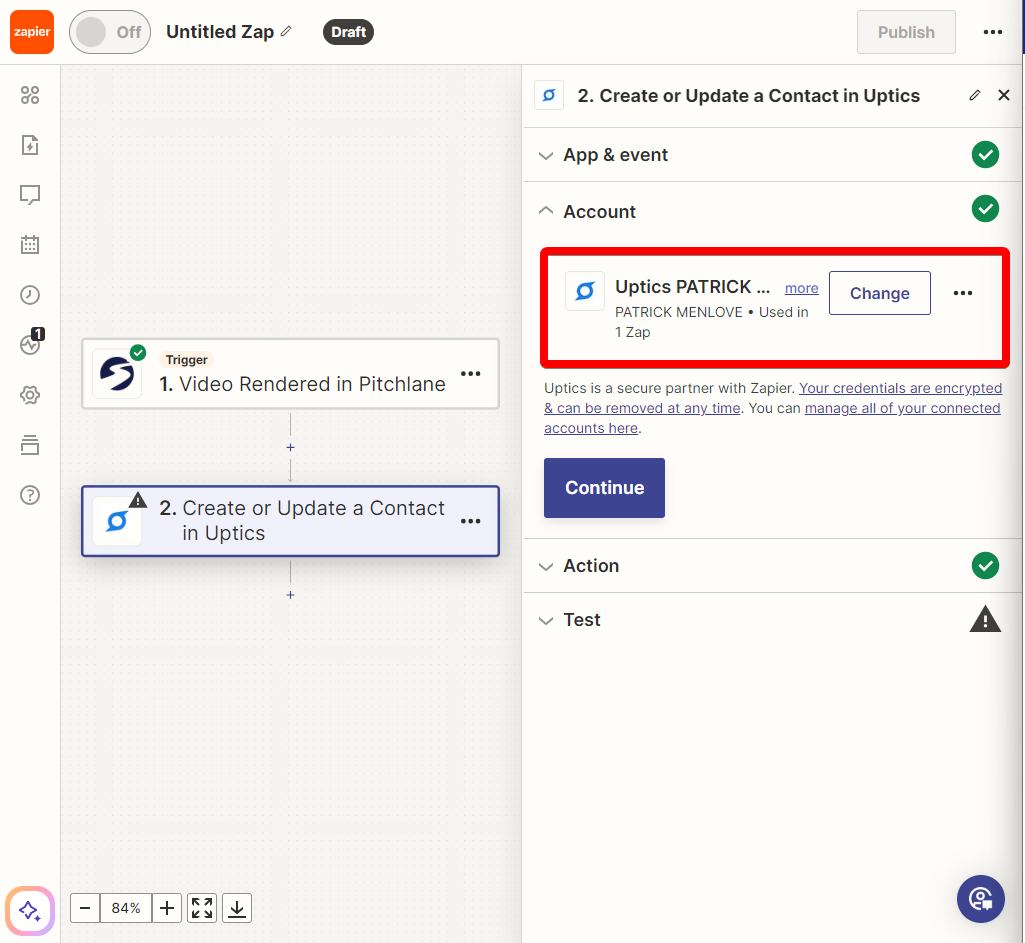
Task: Zoom out the canvas with minus button
Action: (85, 908)
